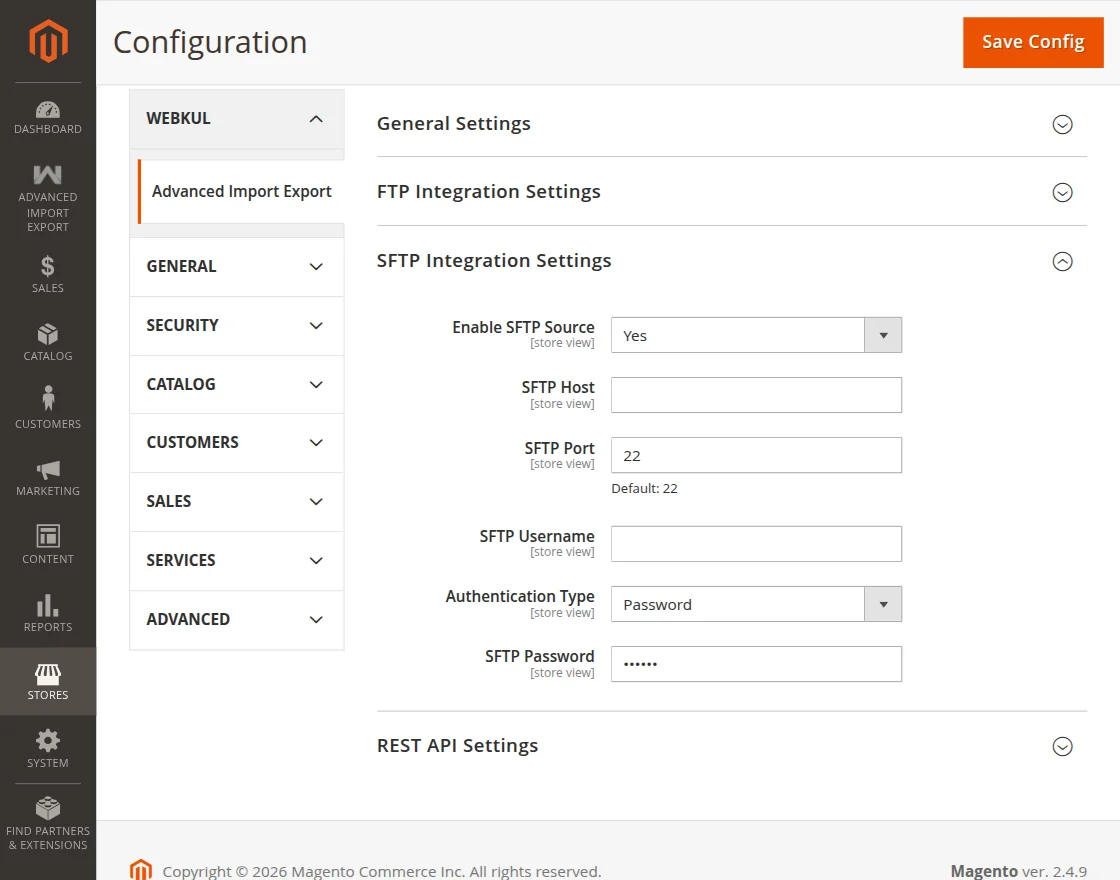The height and width of the screenshot is (880, 1120).
Task: Expand the GENERAL config section
Action: (236, 266)
